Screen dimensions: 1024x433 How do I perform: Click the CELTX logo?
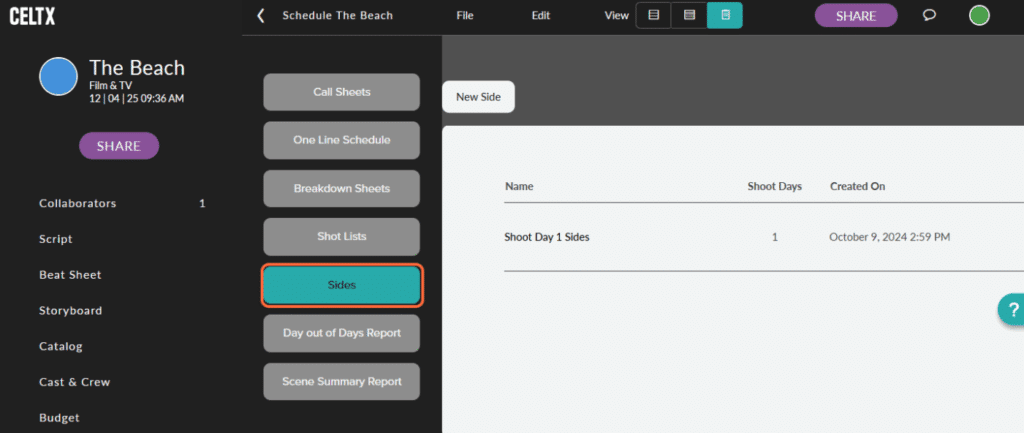(32, 17)
